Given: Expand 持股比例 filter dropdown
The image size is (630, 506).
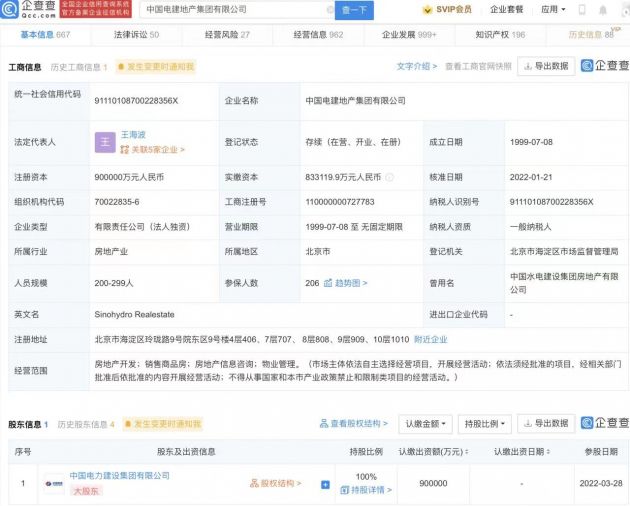Looking at the screenshot, I should click(x=485, y=424).
